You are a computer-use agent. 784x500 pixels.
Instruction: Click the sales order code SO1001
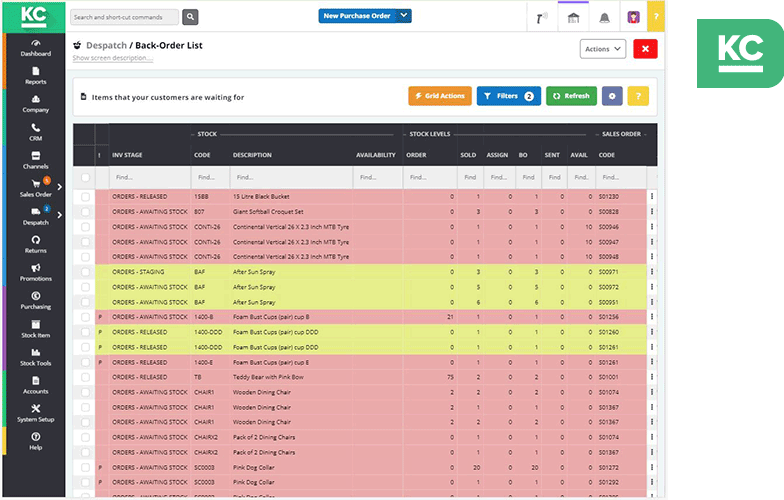tap(608, 377)
